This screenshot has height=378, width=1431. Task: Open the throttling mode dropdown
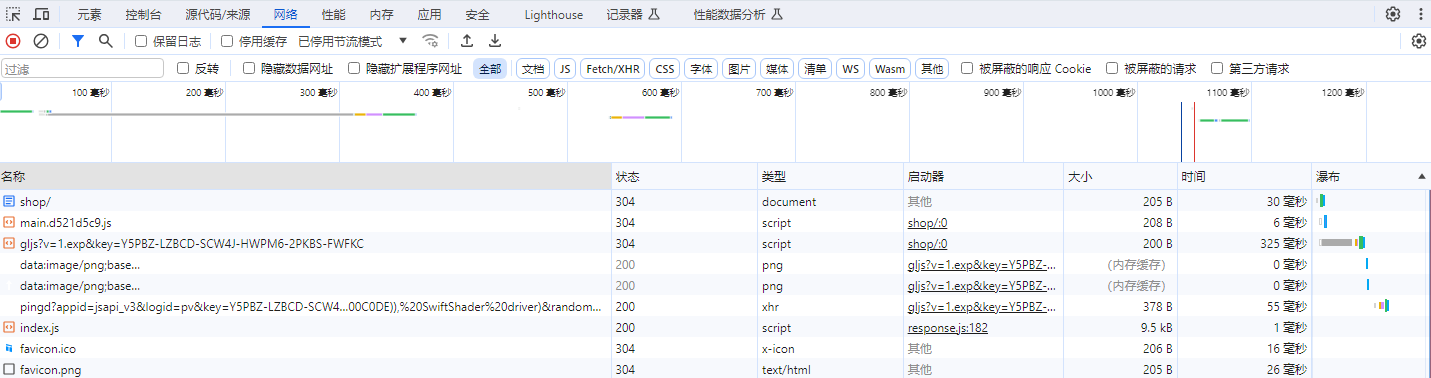click(x=353, y=41)
